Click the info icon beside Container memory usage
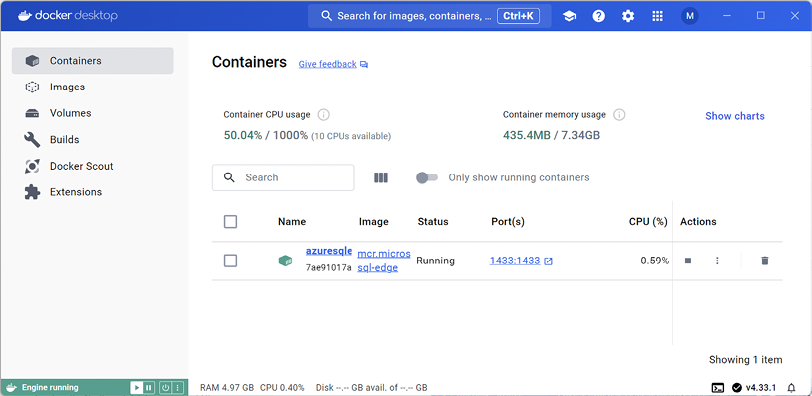Image resolution: width=812 pixels, height=396 pixels. [x=619, y=114]
